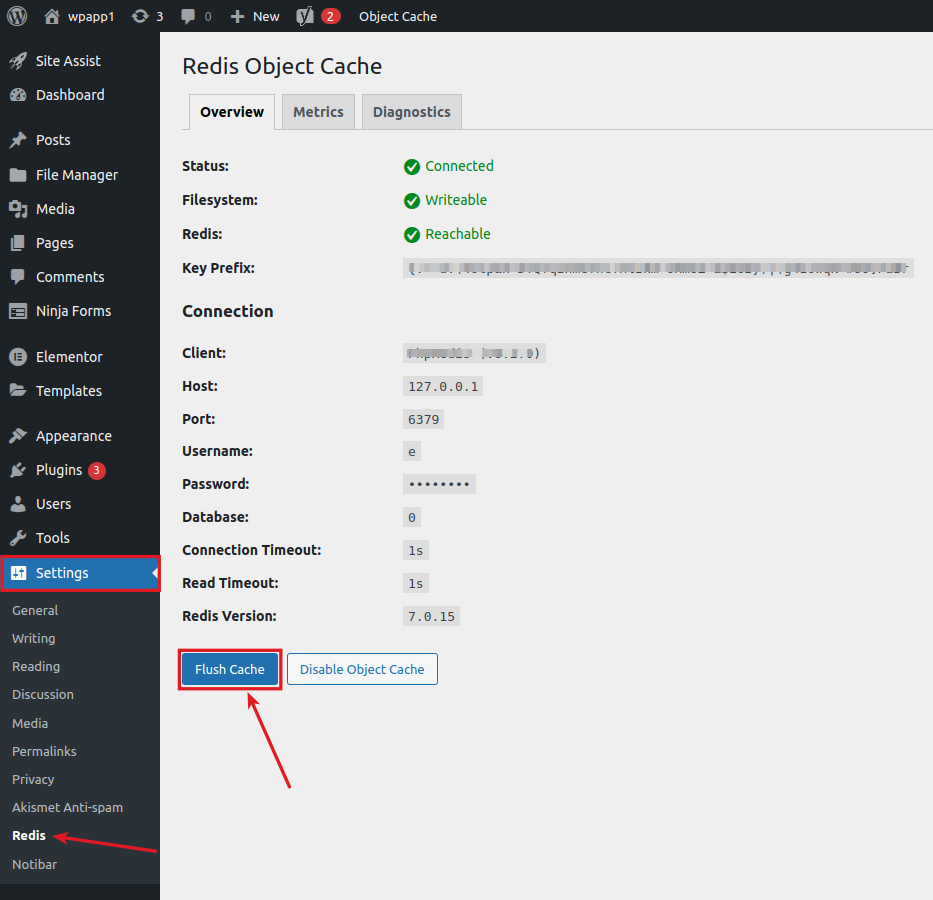
Task: Switch to the Metrics tab
Action: click(318, 112)
